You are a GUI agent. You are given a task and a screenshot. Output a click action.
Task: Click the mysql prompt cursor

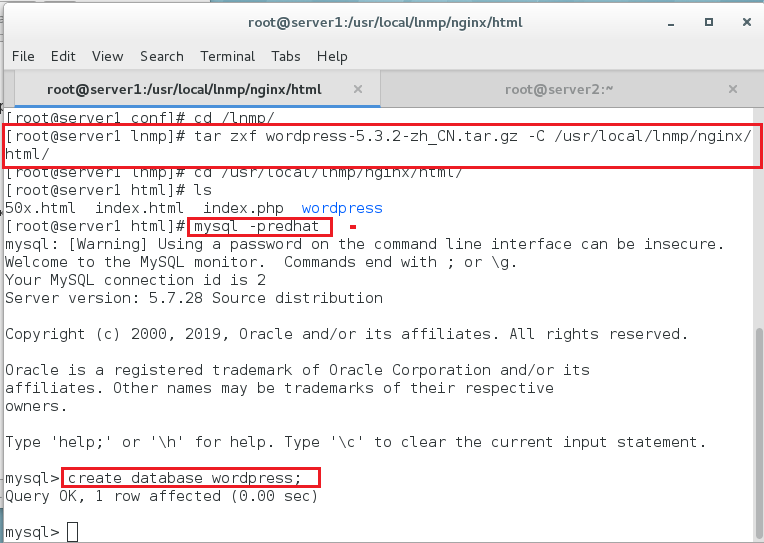tap(73, 532)
